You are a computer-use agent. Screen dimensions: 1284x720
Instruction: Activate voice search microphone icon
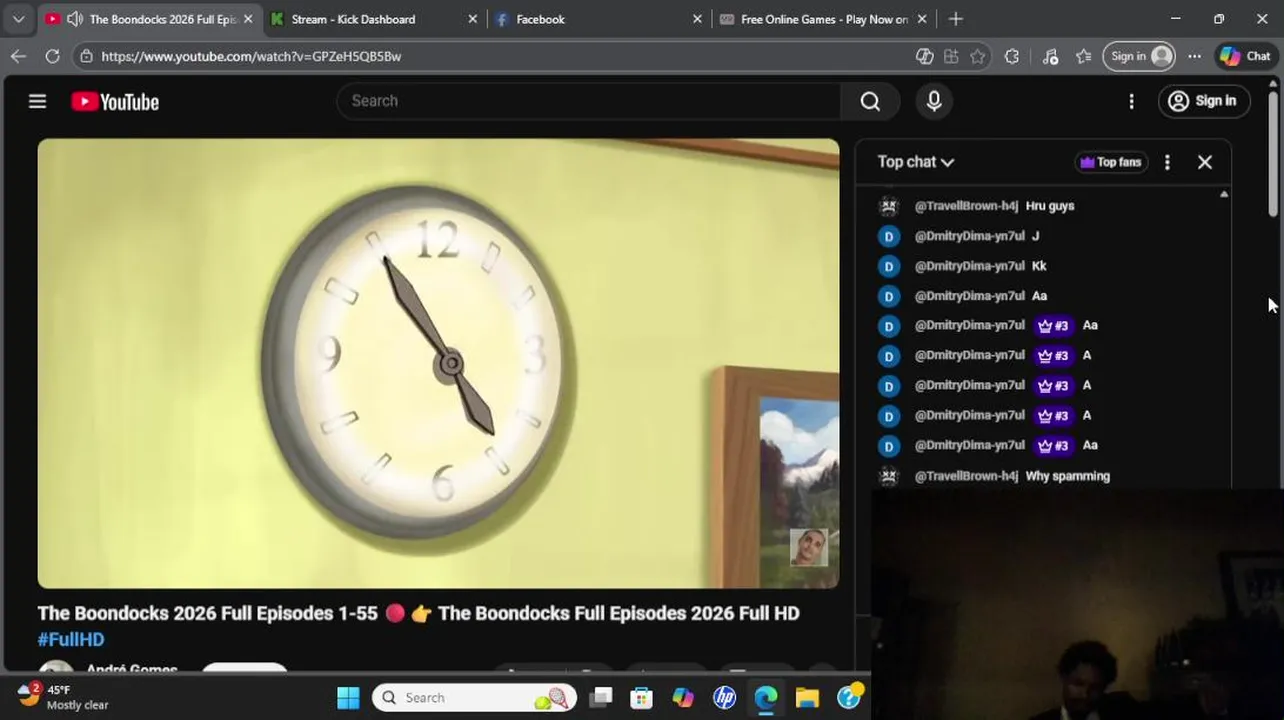934,101
